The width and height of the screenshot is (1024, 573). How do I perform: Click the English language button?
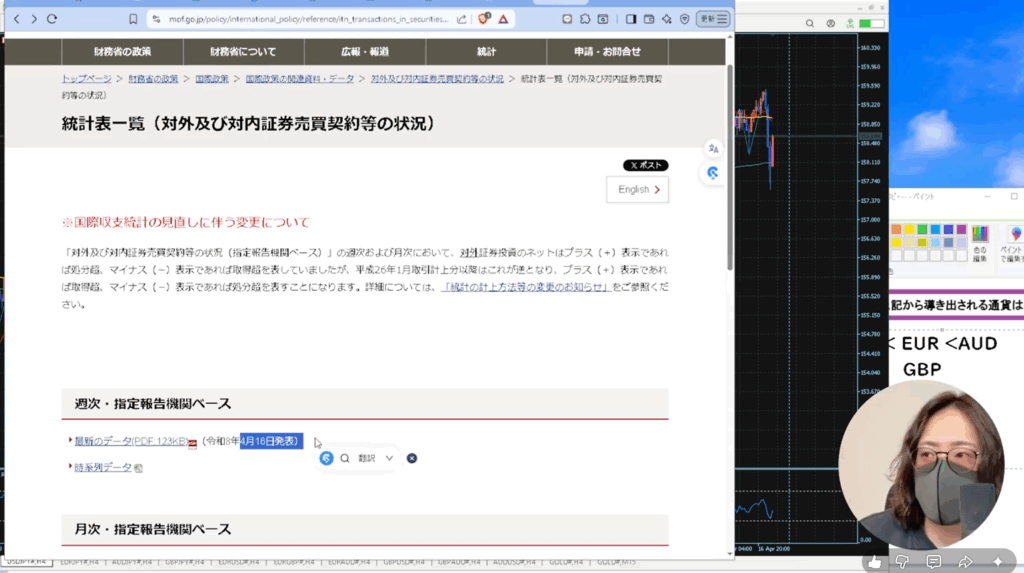637,189
